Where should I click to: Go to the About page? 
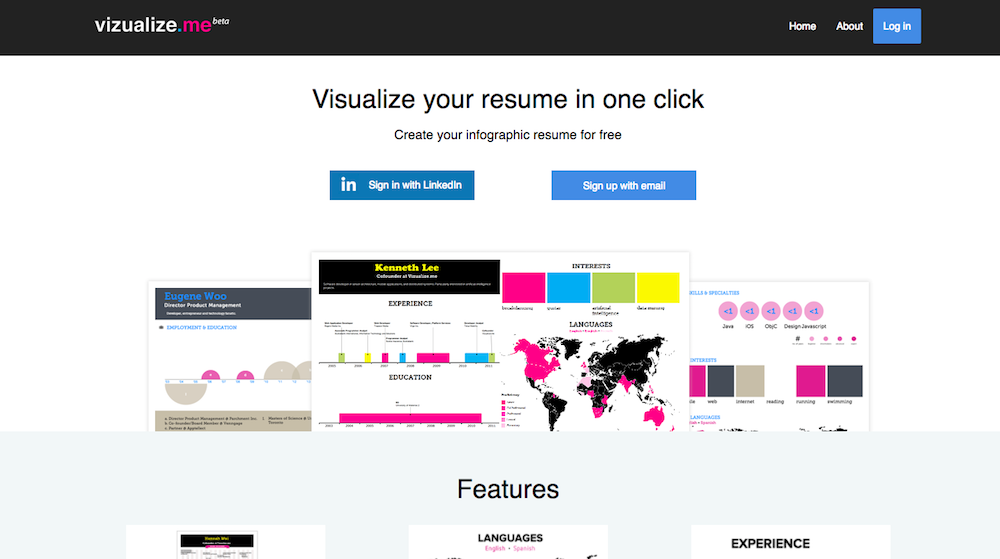pyautogui.click(x=849, y=26)
